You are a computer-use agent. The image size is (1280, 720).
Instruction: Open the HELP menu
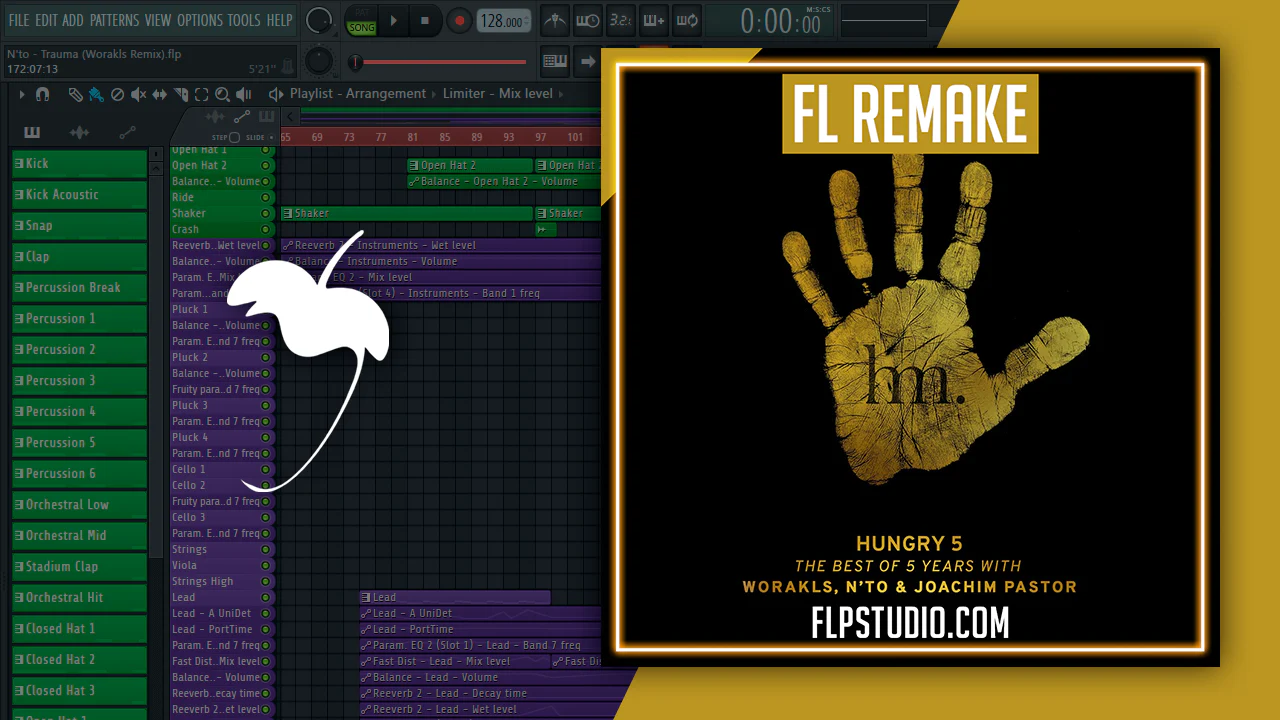pos(280,20)
